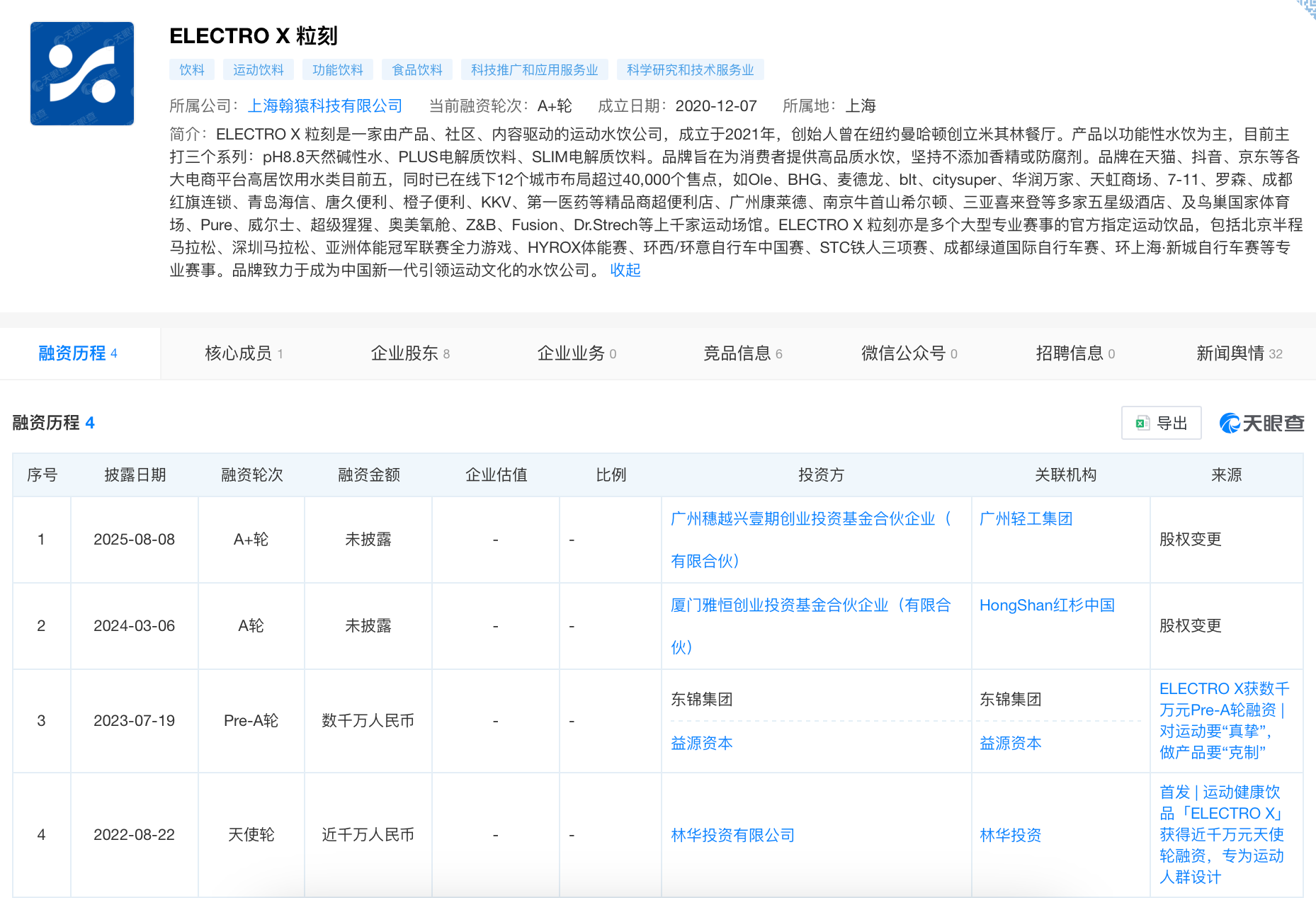
Task: Click the 成立日期 2020-12-07 text
Action: pyautogui.click(x=677, y=106)
